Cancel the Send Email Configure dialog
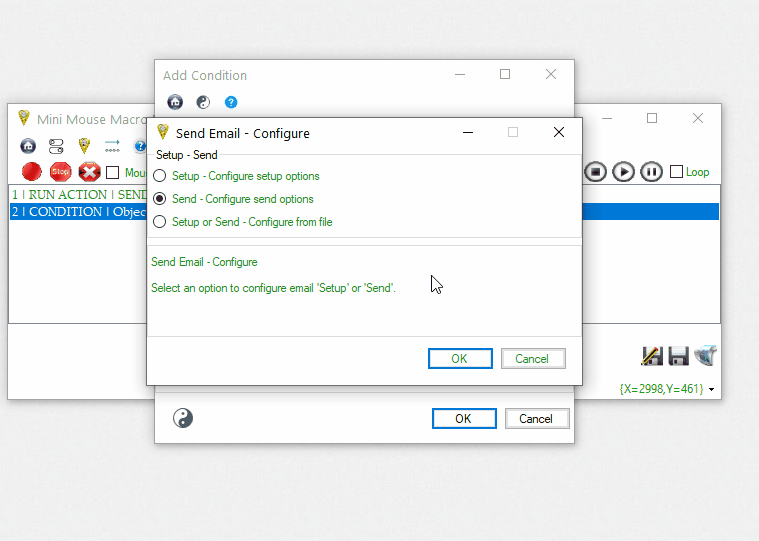The image size is (759, 541). coord(532,359)
